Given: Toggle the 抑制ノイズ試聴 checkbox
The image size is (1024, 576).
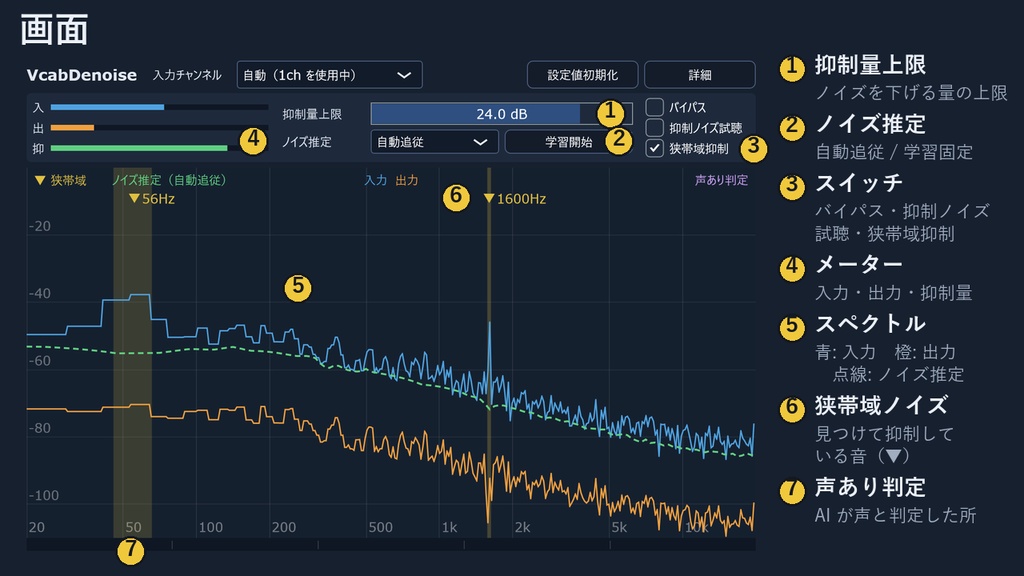Looking at the screenshot, I should (654, 127).
